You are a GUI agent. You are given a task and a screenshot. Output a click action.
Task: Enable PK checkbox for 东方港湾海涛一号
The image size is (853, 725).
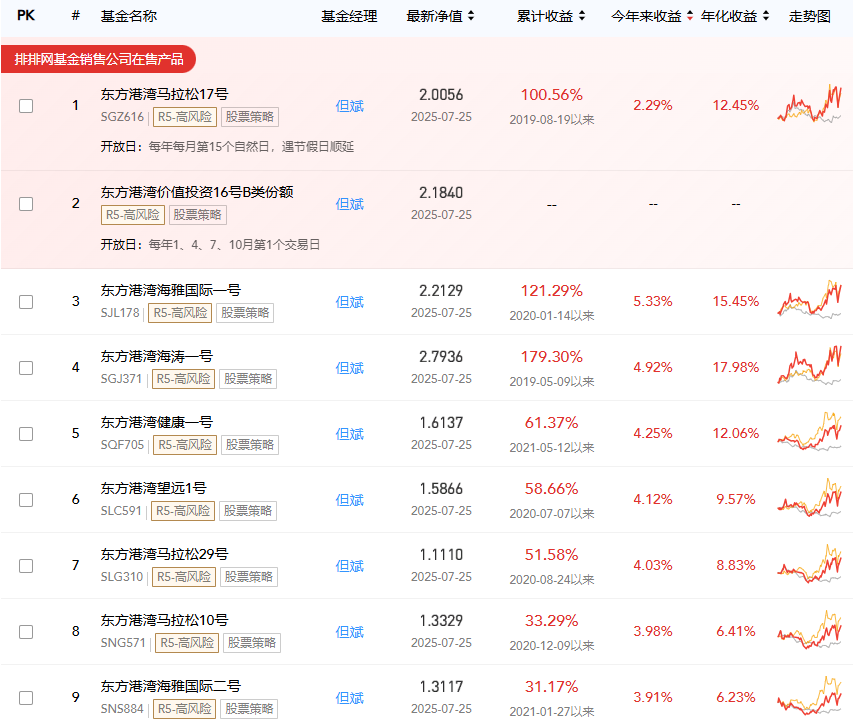click(26, 368)
